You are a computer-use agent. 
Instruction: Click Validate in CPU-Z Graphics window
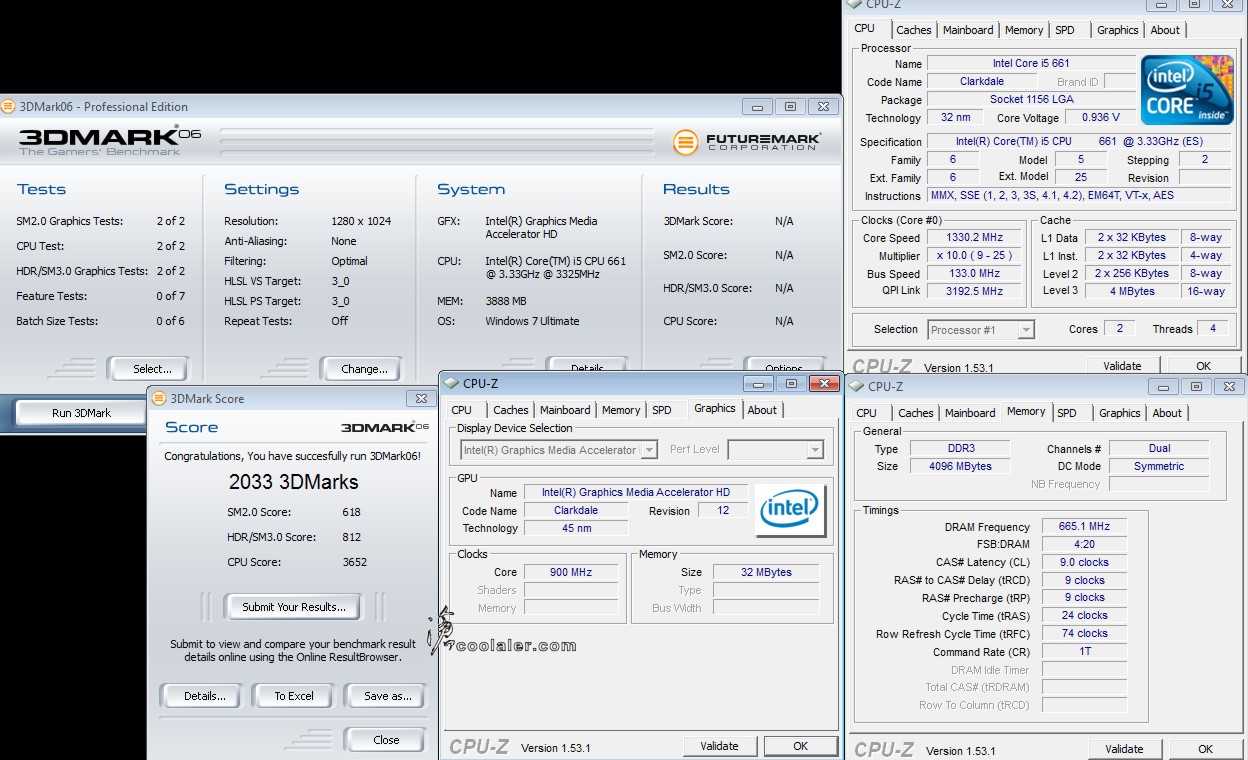click(719, 746)
